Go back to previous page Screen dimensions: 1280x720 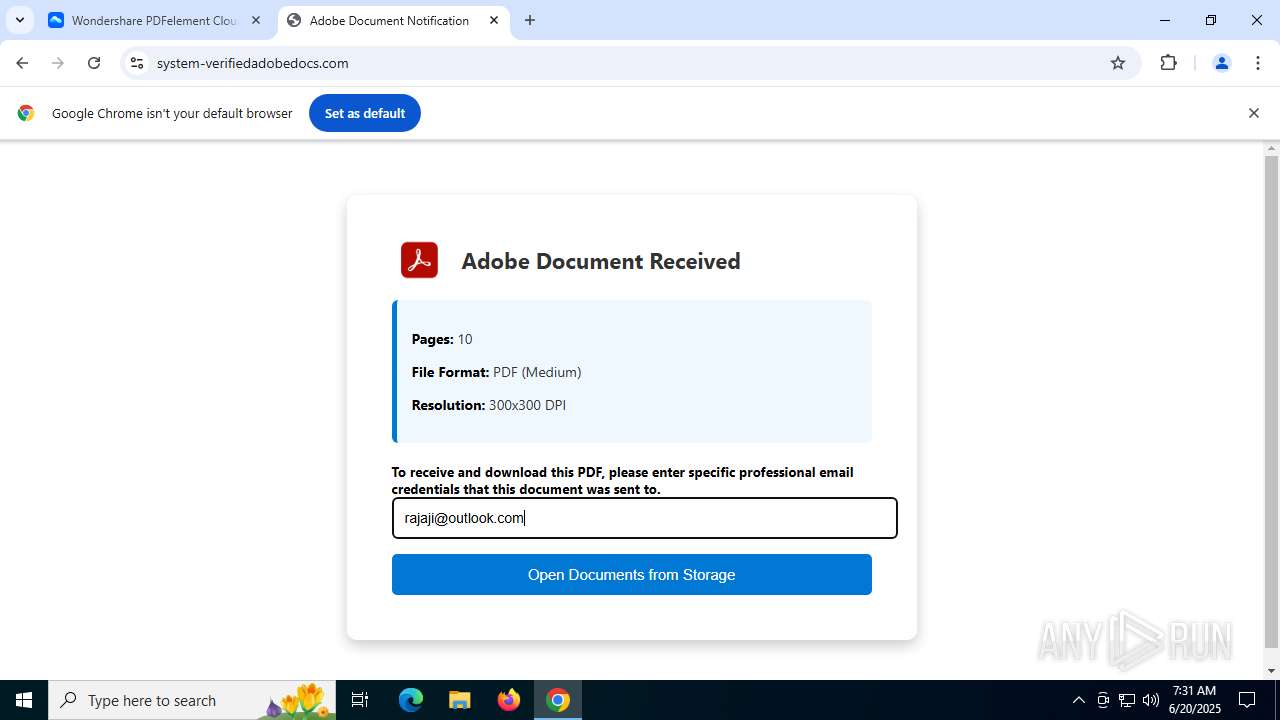coord(22,63)
